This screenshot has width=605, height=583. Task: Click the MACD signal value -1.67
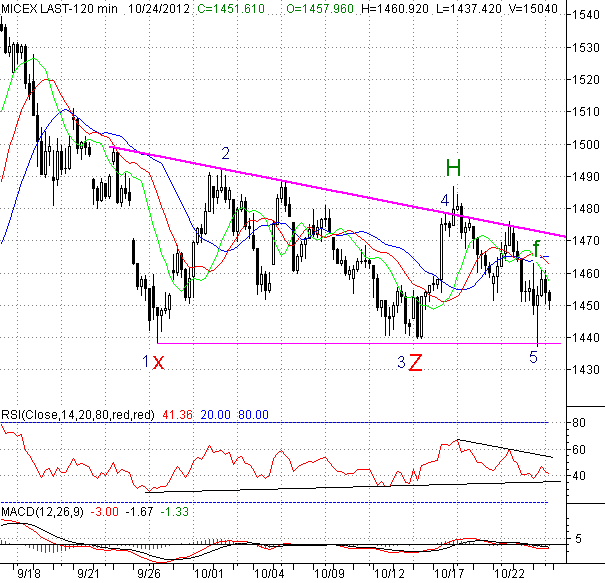[139, 512]
